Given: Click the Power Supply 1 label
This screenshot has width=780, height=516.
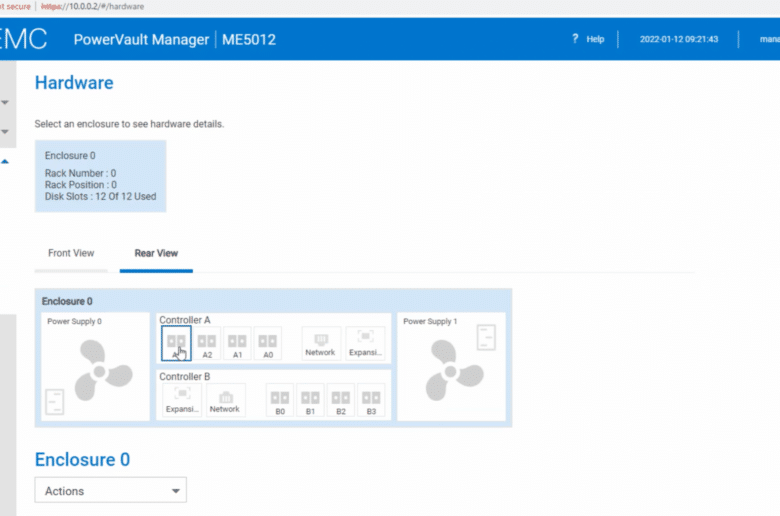Looking at the screenshot, I should (430, 321).
